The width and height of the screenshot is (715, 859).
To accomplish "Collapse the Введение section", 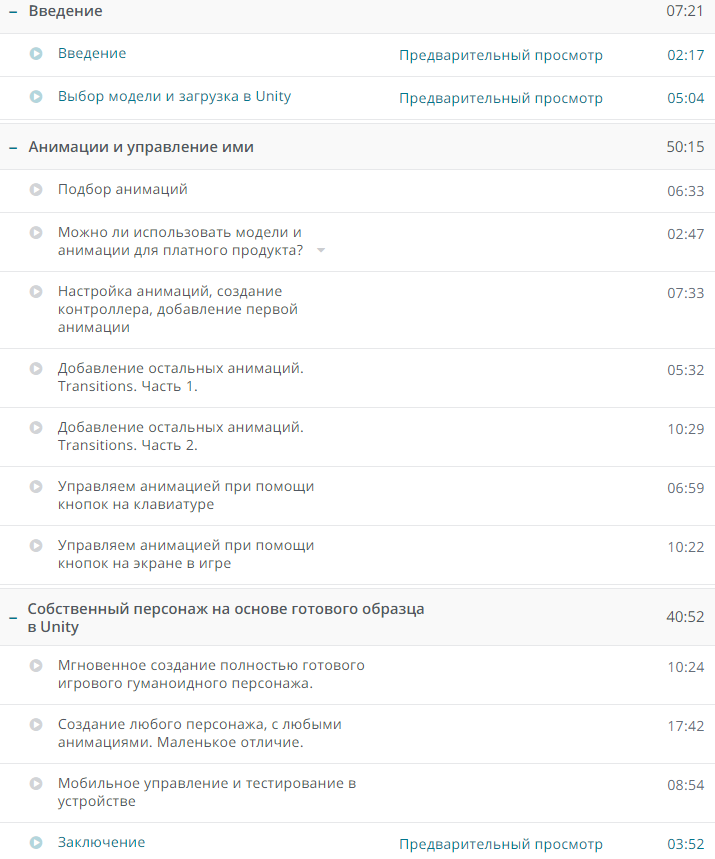I will pos(11,12).
